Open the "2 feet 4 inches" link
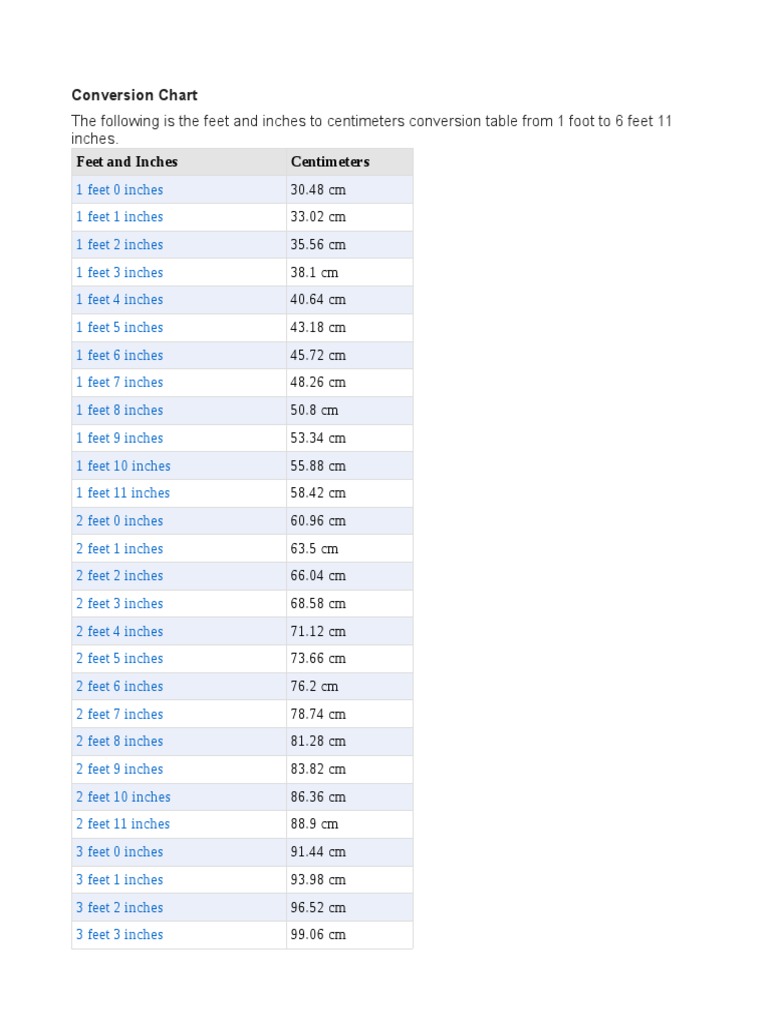The width and height of the screenshot is (768, 1024). [119, 631]
